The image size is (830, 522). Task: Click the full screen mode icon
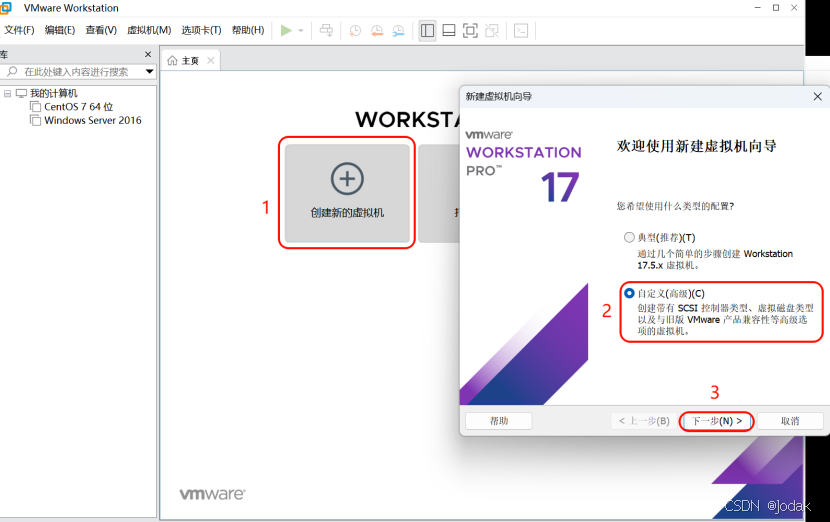(470, 31)
